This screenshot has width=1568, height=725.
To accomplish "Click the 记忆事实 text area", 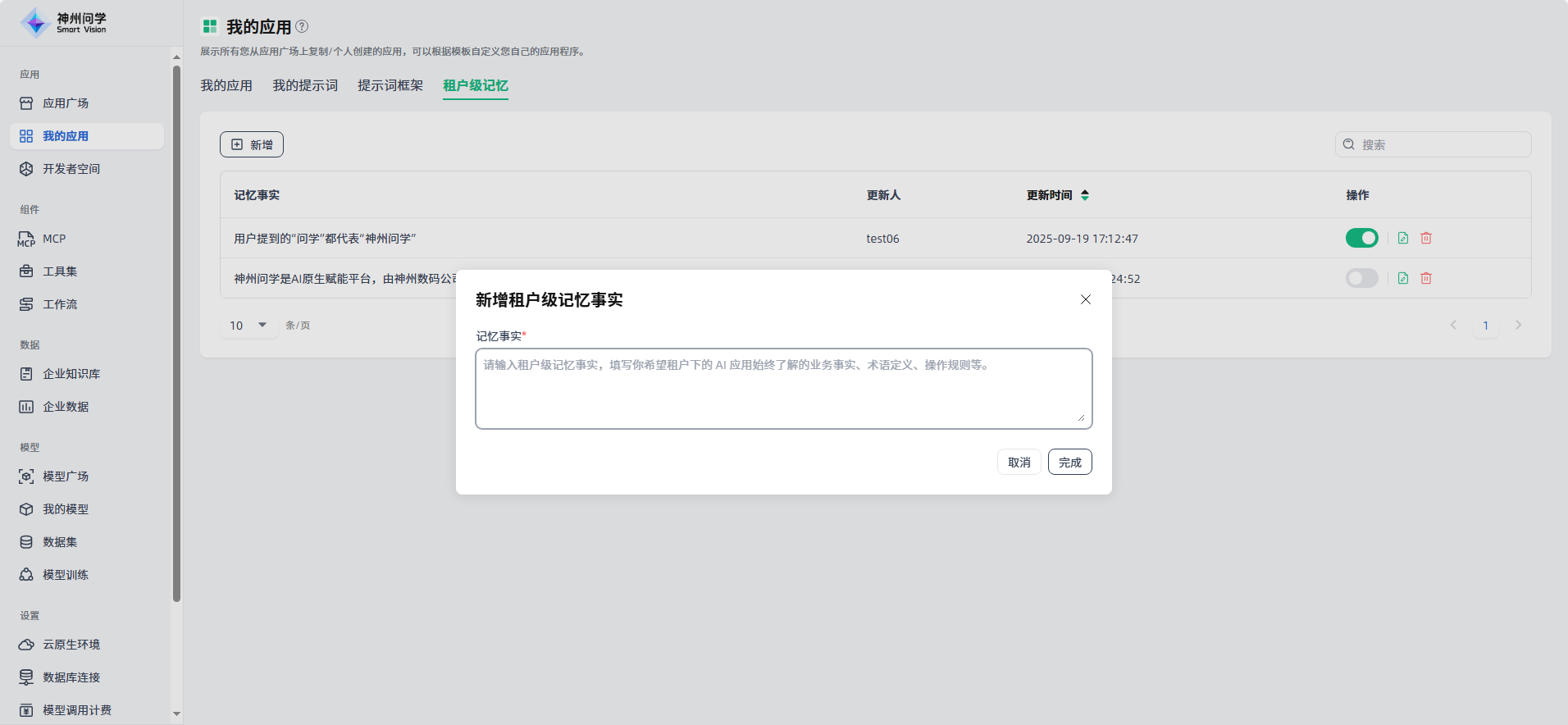I will point(783,389).
